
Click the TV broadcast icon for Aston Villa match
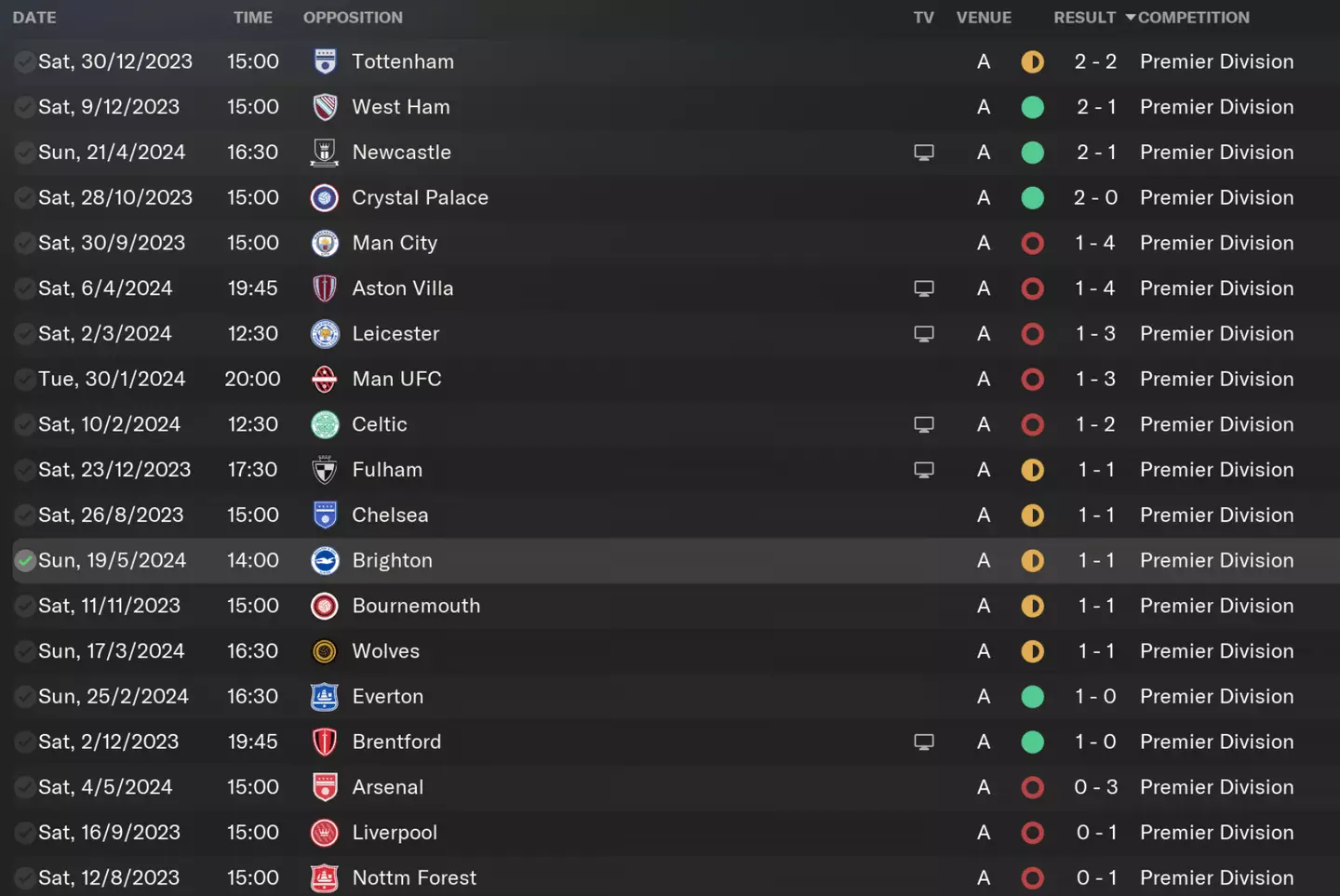[x=923, y=288]
